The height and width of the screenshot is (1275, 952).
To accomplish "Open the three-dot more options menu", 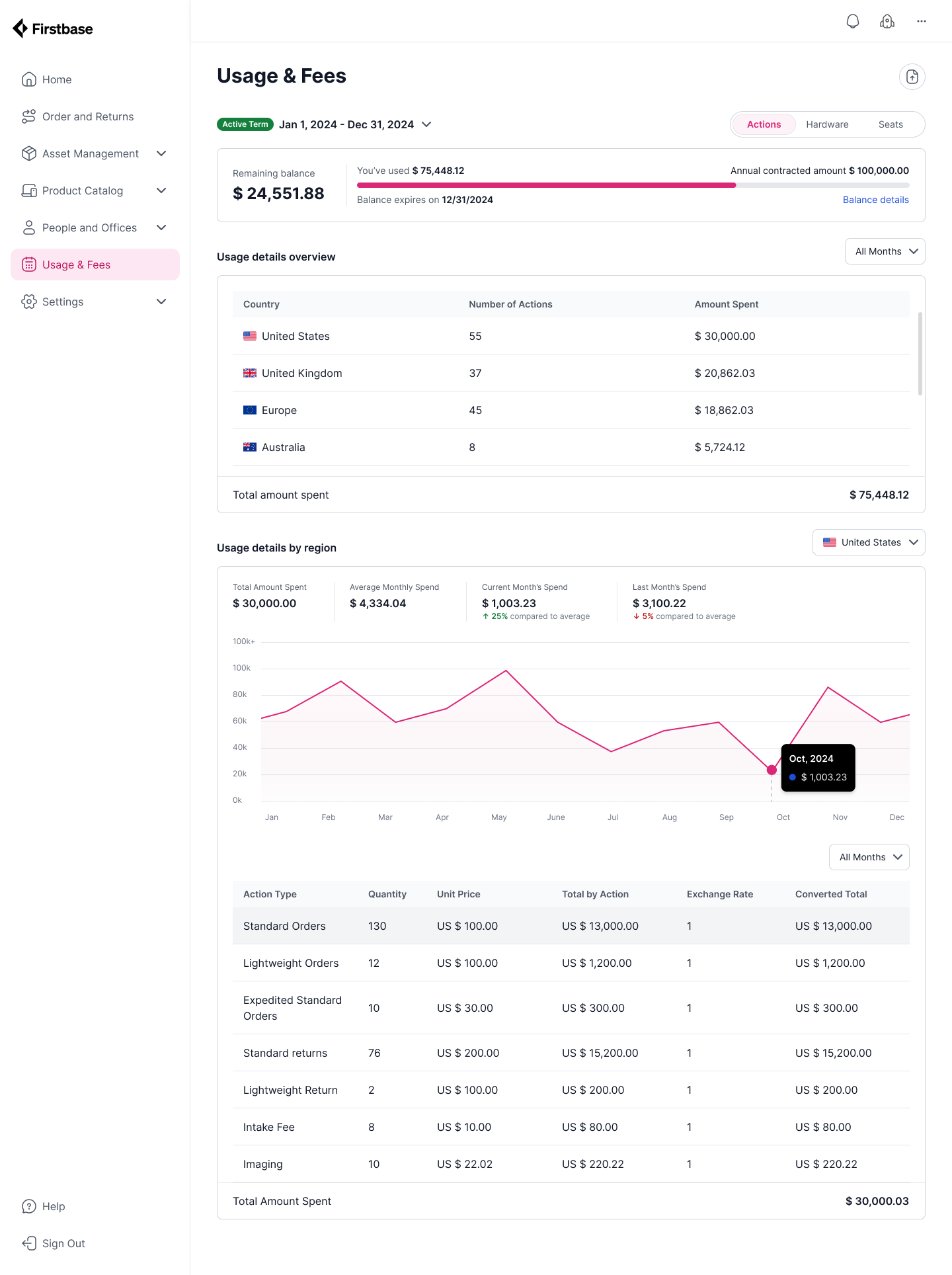I will [922, 21].
